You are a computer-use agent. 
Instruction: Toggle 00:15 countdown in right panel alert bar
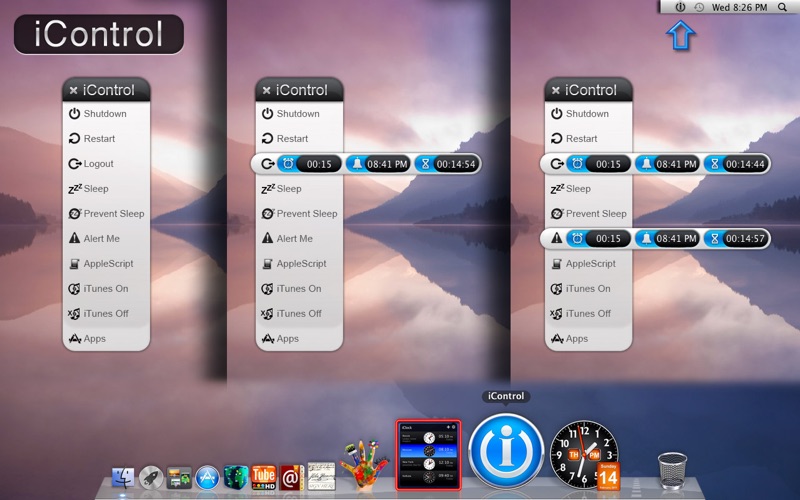tap(598, 238)
